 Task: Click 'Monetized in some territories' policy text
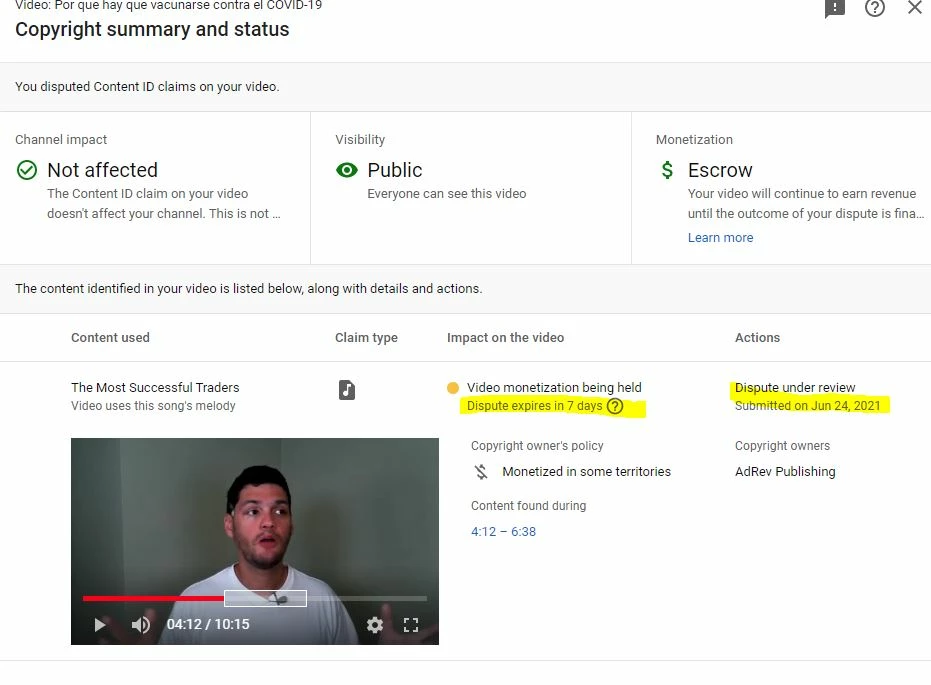pos(587,472)
